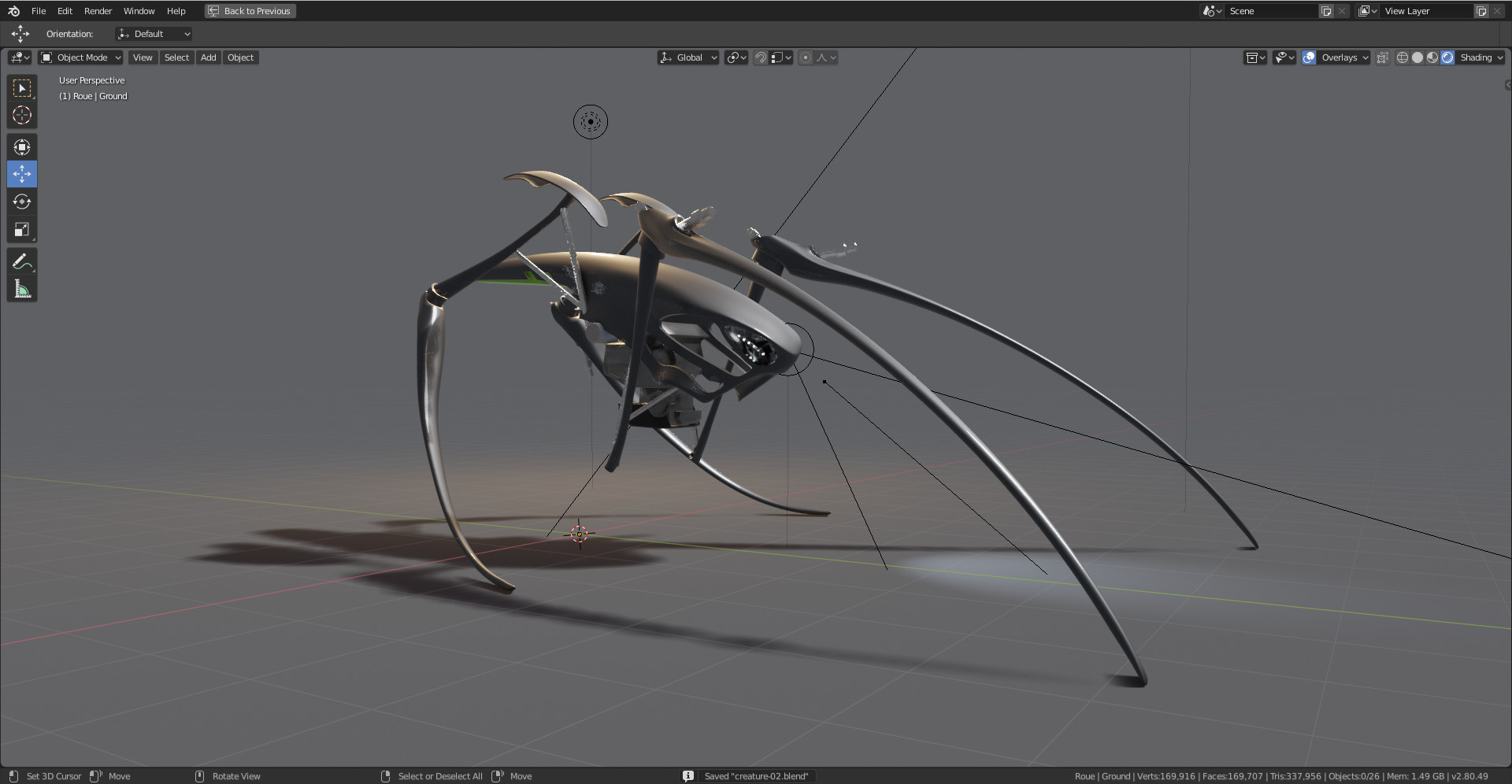Expand the Overlays options popover
This screenshot has height=784, width=1512.
point(1344,57)
